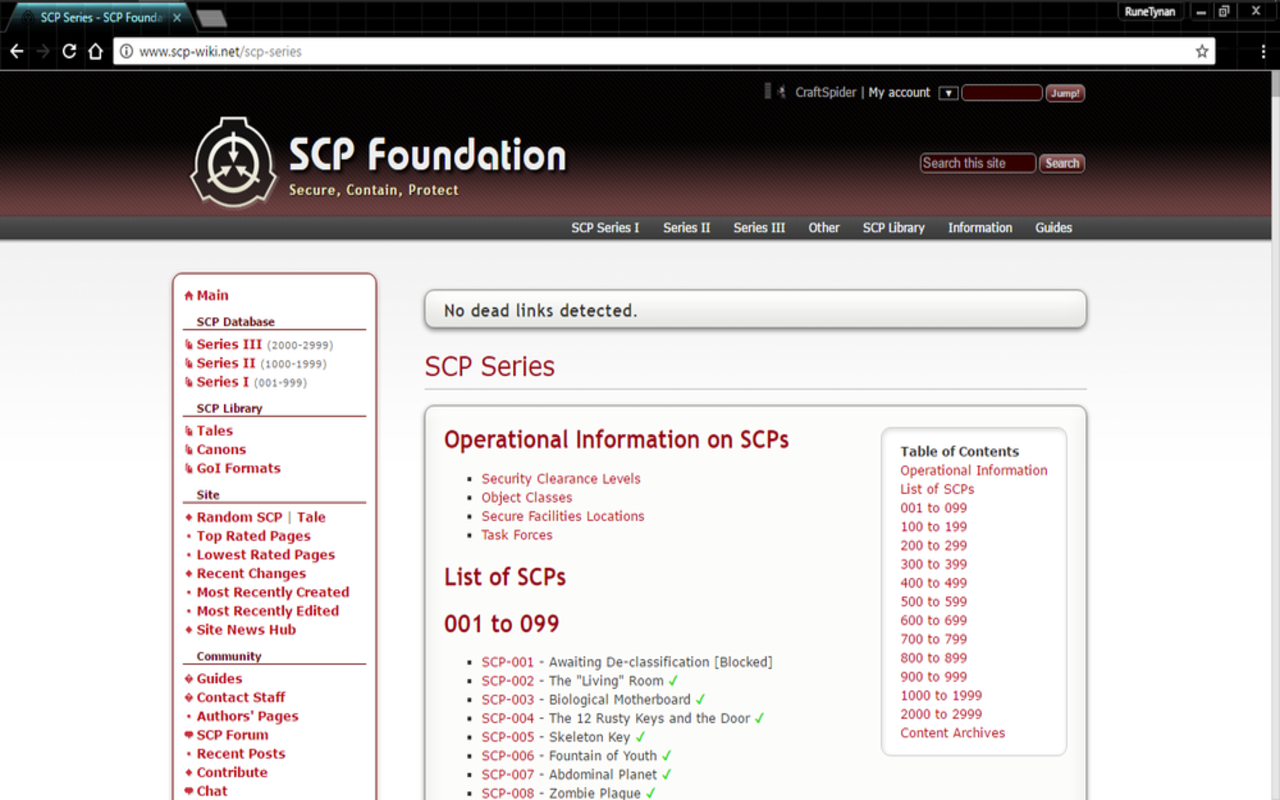Open the Series II top menu
The width and height of the screenshot is (1280, 800).
point(686,228)
